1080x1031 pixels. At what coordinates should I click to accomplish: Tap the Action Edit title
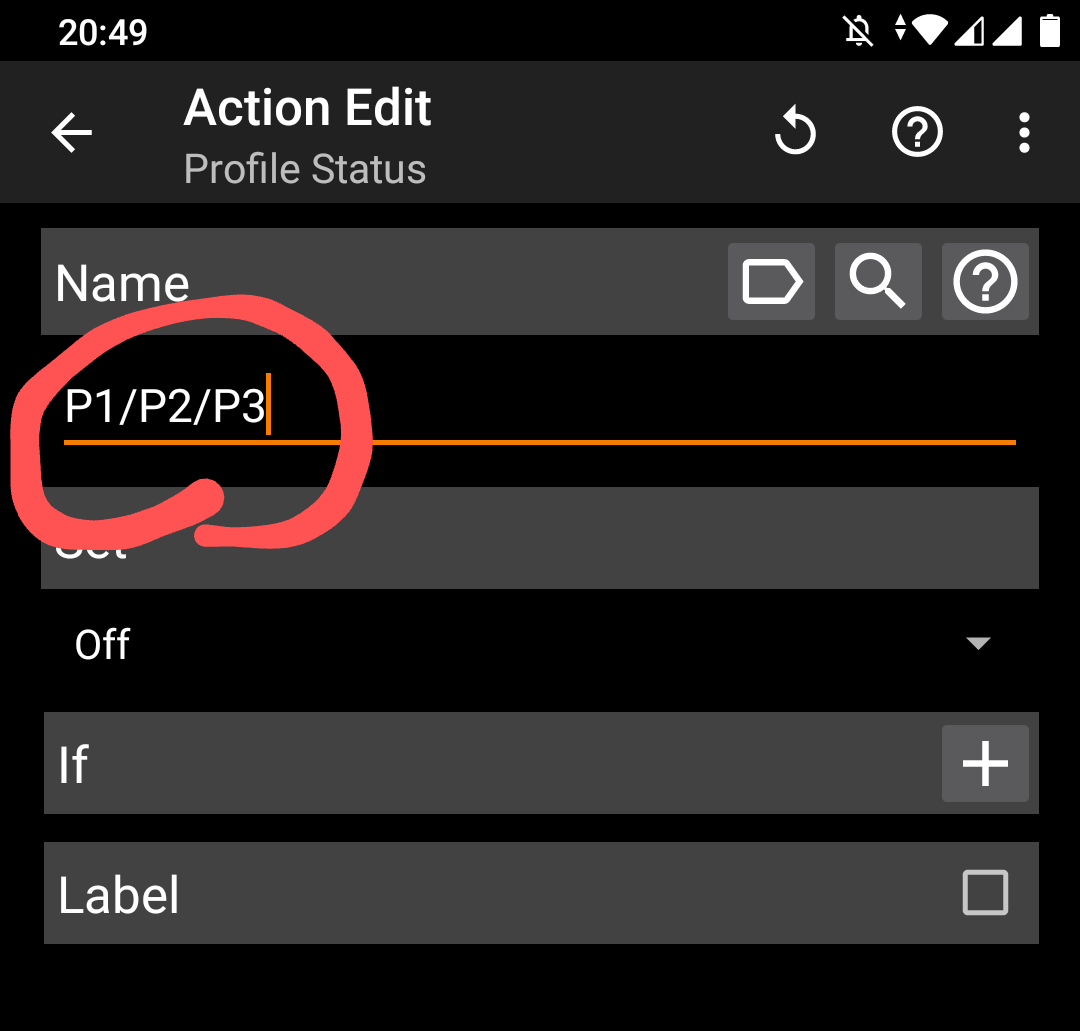(x=307, y=108)
